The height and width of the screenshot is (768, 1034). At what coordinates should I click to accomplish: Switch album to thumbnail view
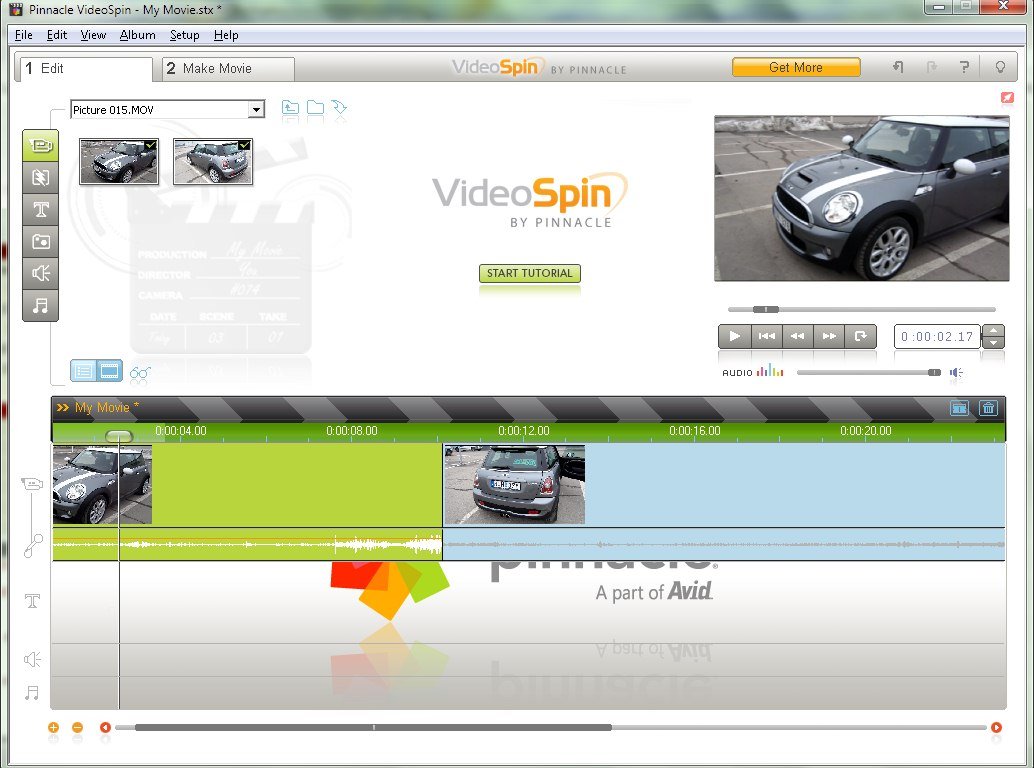(x=109, y=371)
